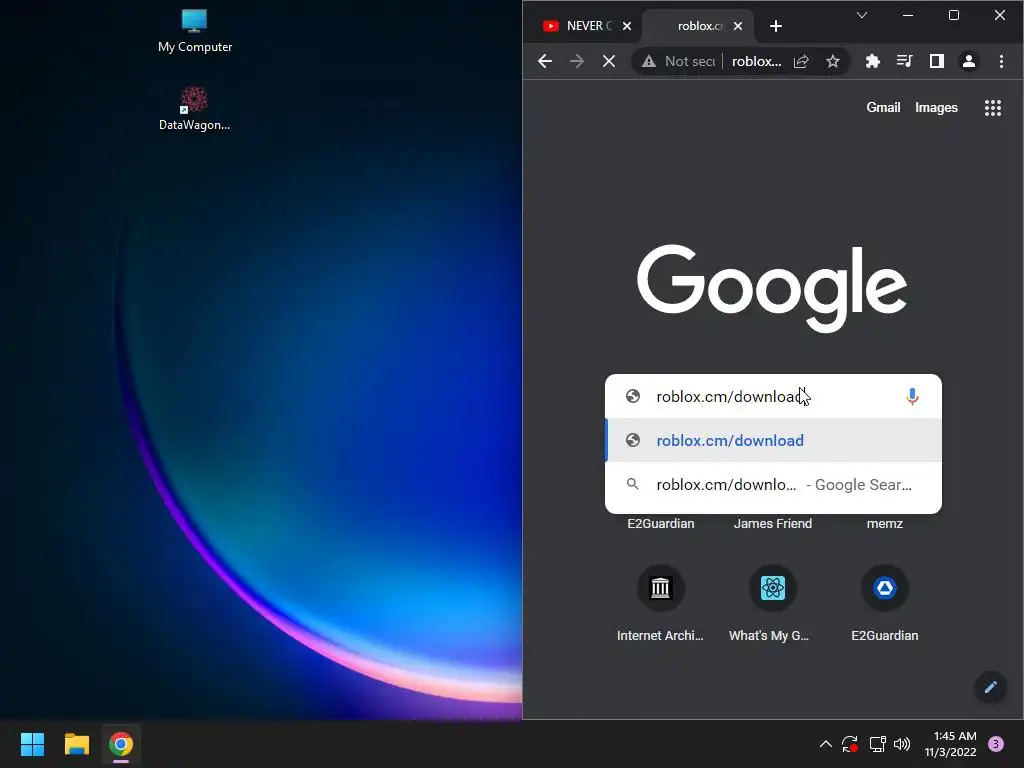Open File Explorer from taskbar
Screen dimensions: 1024x768
[x=76, y=744]
